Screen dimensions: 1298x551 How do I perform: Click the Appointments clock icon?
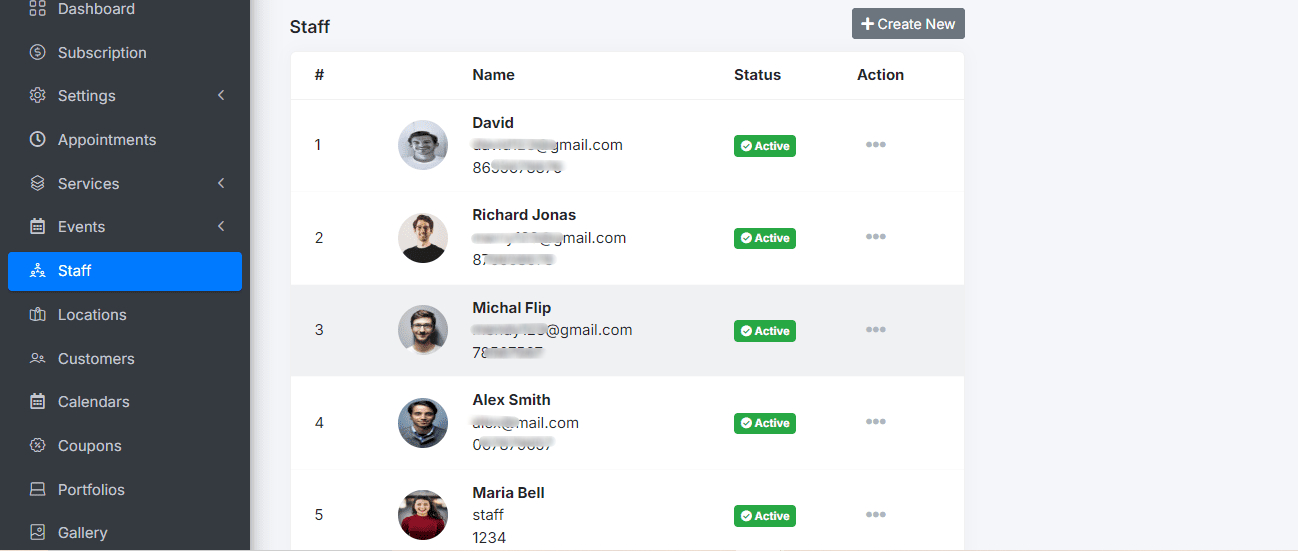coord(38,139)
